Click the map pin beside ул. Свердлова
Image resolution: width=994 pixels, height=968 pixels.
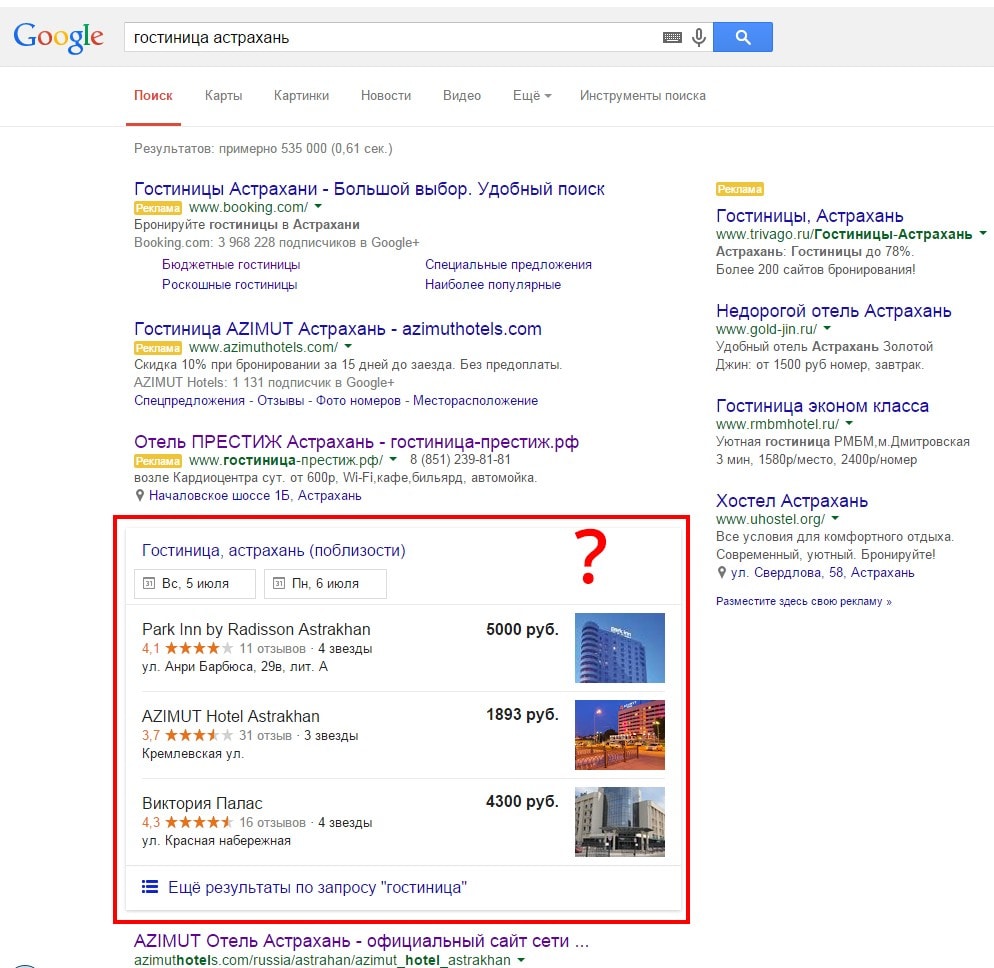[721, 572]
